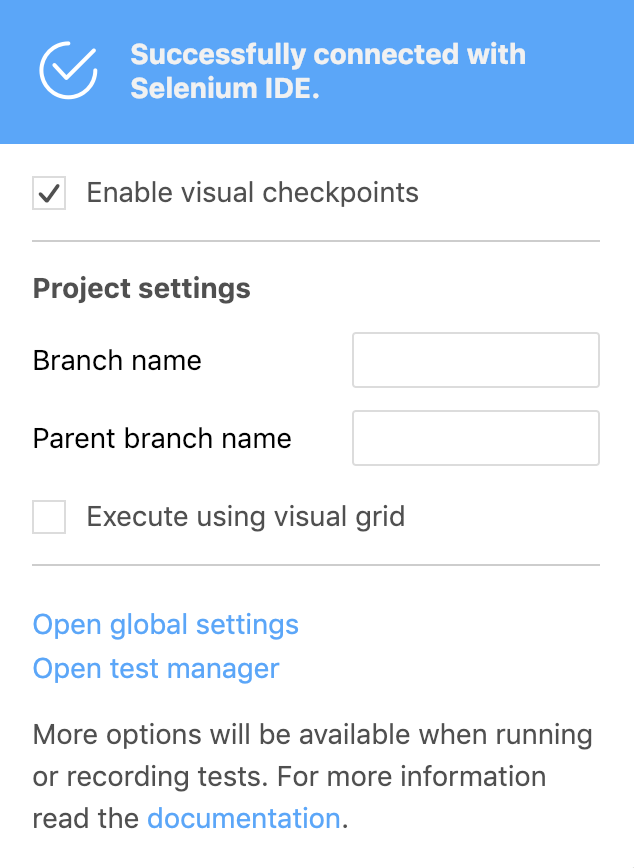Click the "read the" text before documentation

tap(85, 819)
